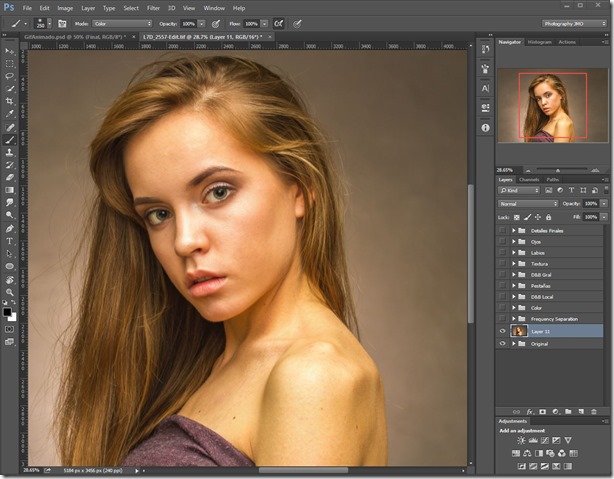Add a Black & White adjustment

pyautogui.click(x=539, y=453)
